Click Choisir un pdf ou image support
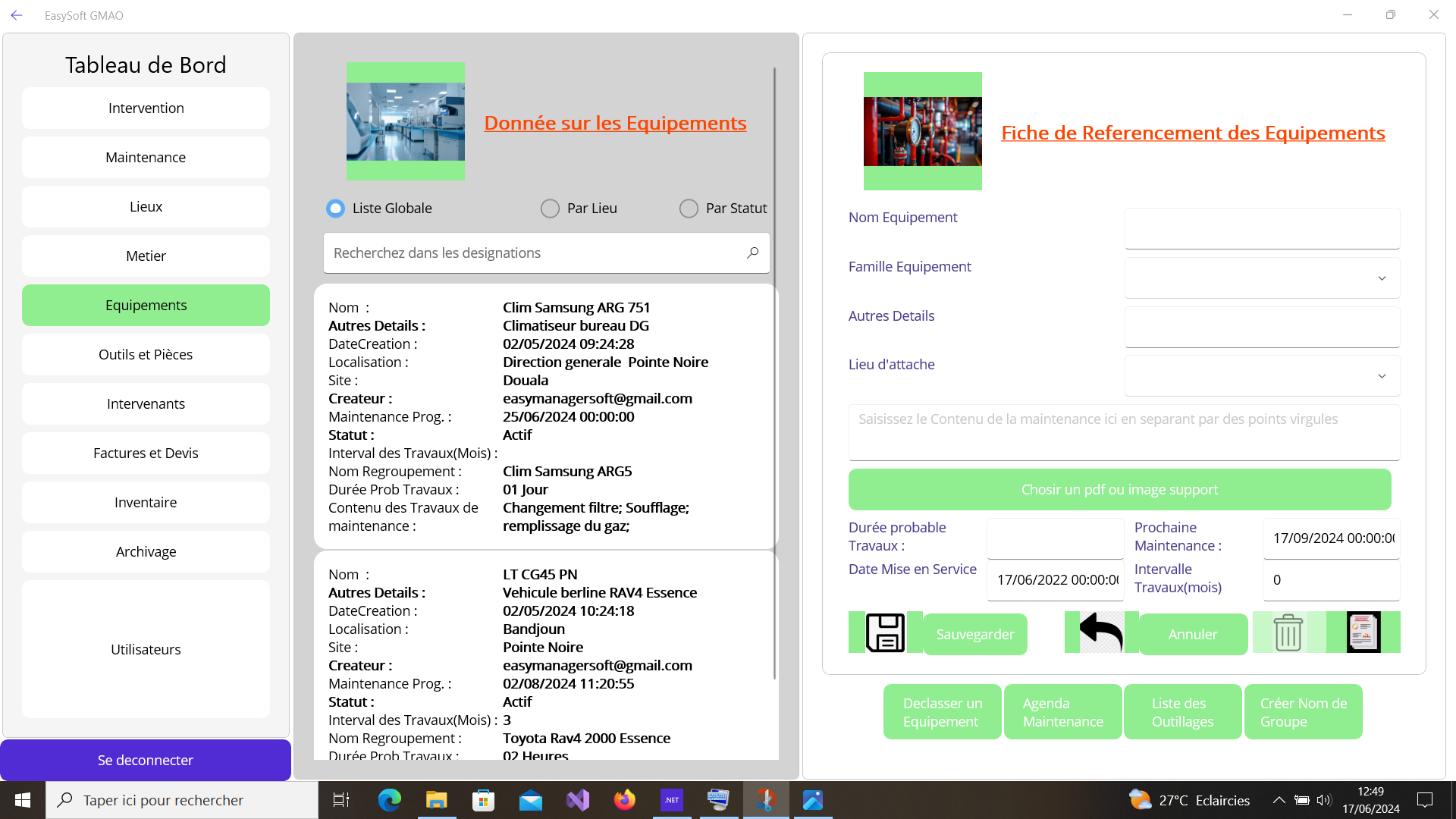The width and height of the screenshot is (1456, 819). click(1119, 490)
